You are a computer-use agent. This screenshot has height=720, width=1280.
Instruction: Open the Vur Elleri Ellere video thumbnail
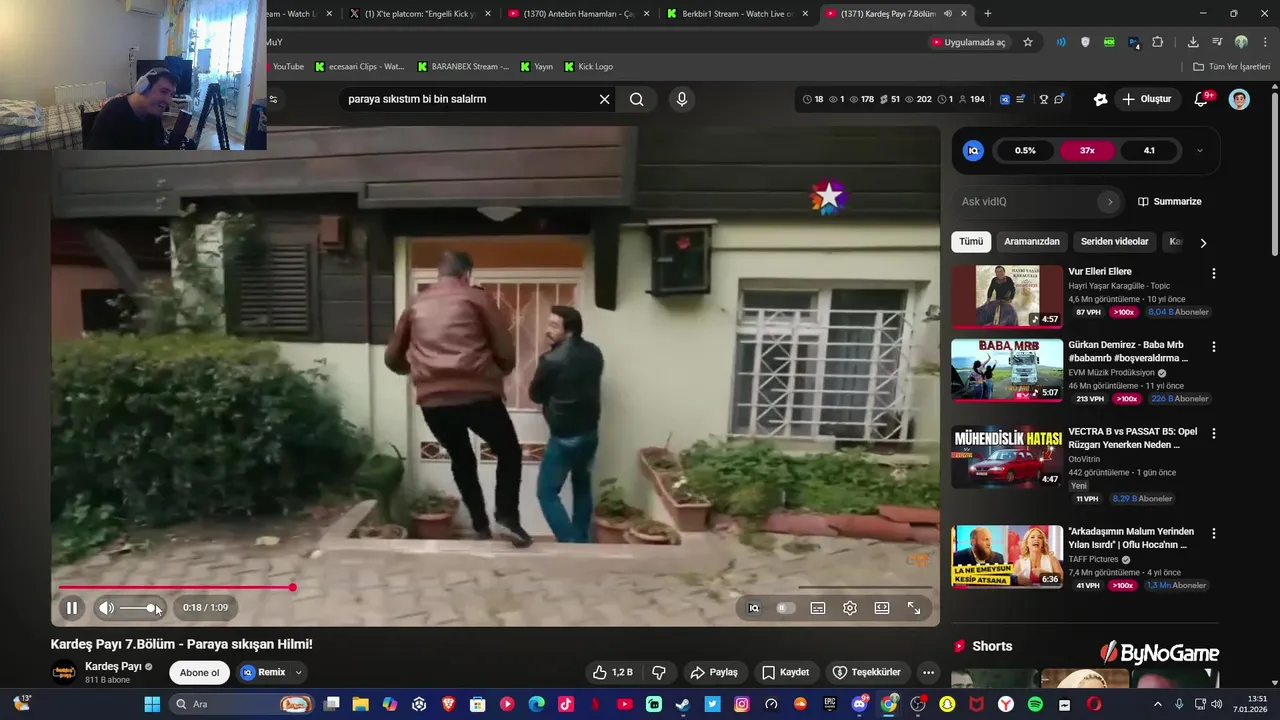pos(1007,297)
